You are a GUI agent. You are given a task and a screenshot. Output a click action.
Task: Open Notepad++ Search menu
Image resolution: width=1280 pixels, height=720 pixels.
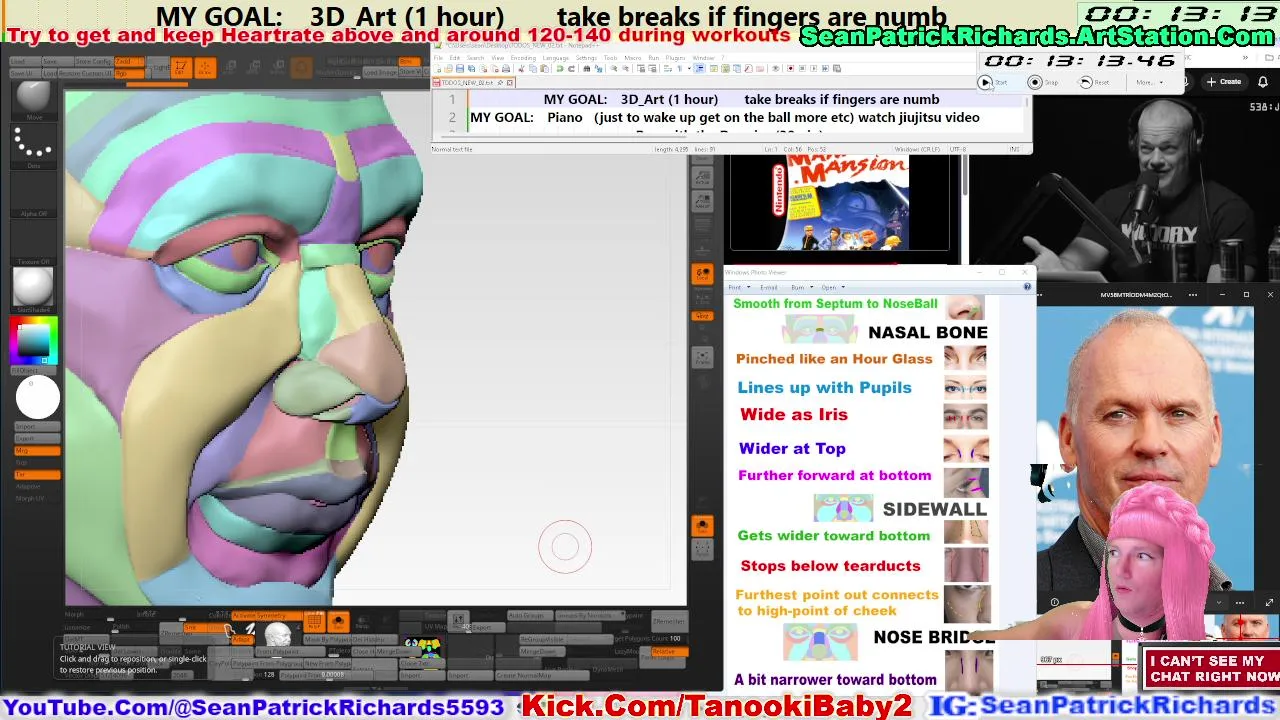click(475, 58)
